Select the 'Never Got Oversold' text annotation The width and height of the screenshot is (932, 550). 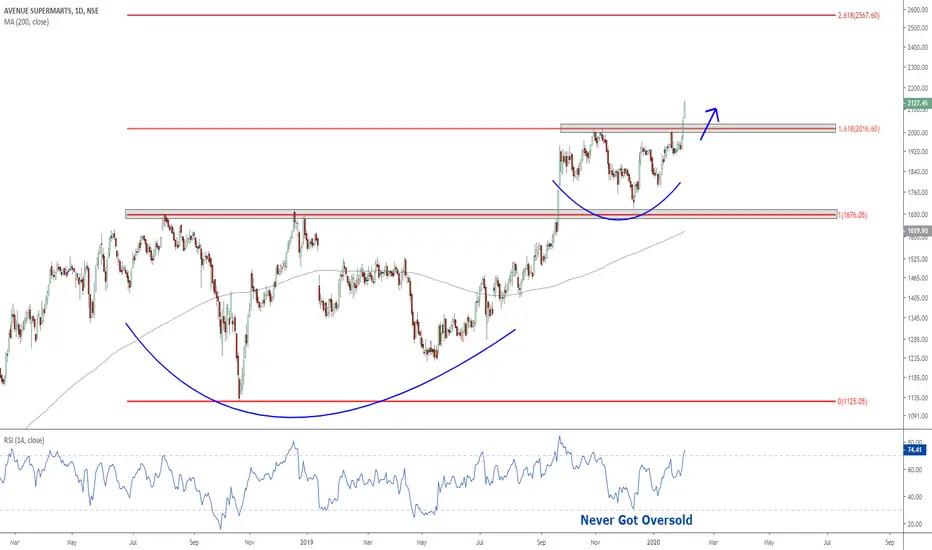(636, 520)
